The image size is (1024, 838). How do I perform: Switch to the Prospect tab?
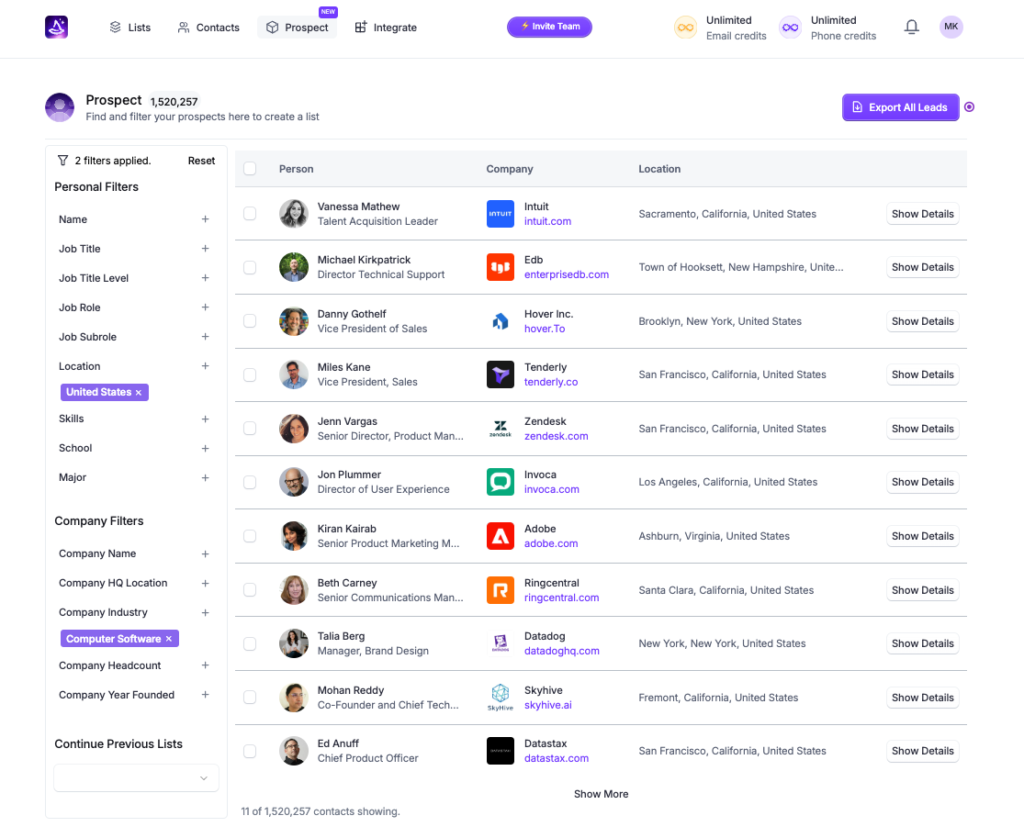coord(297,27)
